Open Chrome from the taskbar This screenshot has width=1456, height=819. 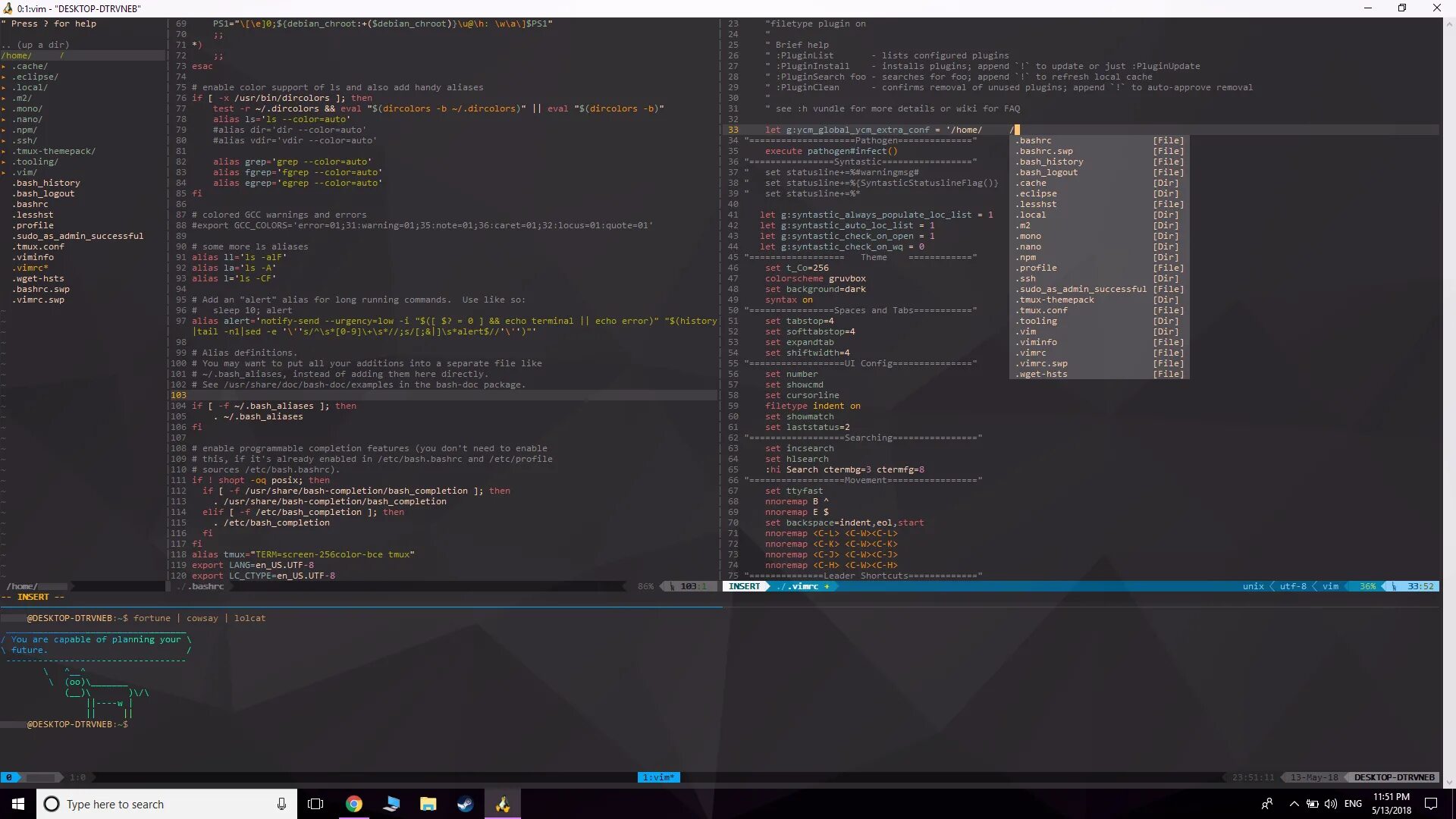pos(354,804)
